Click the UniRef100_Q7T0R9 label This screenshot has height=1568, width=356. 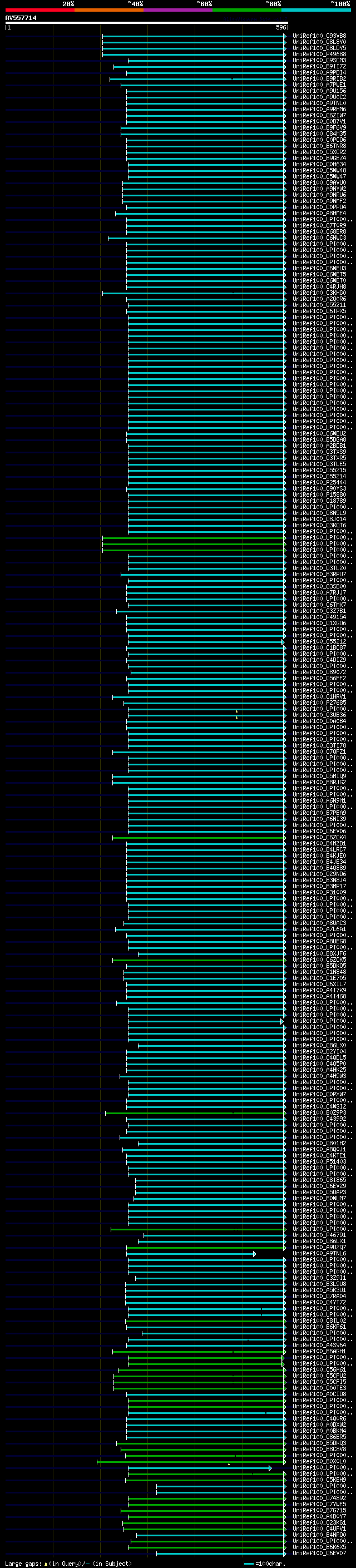(x=319, y=226)
